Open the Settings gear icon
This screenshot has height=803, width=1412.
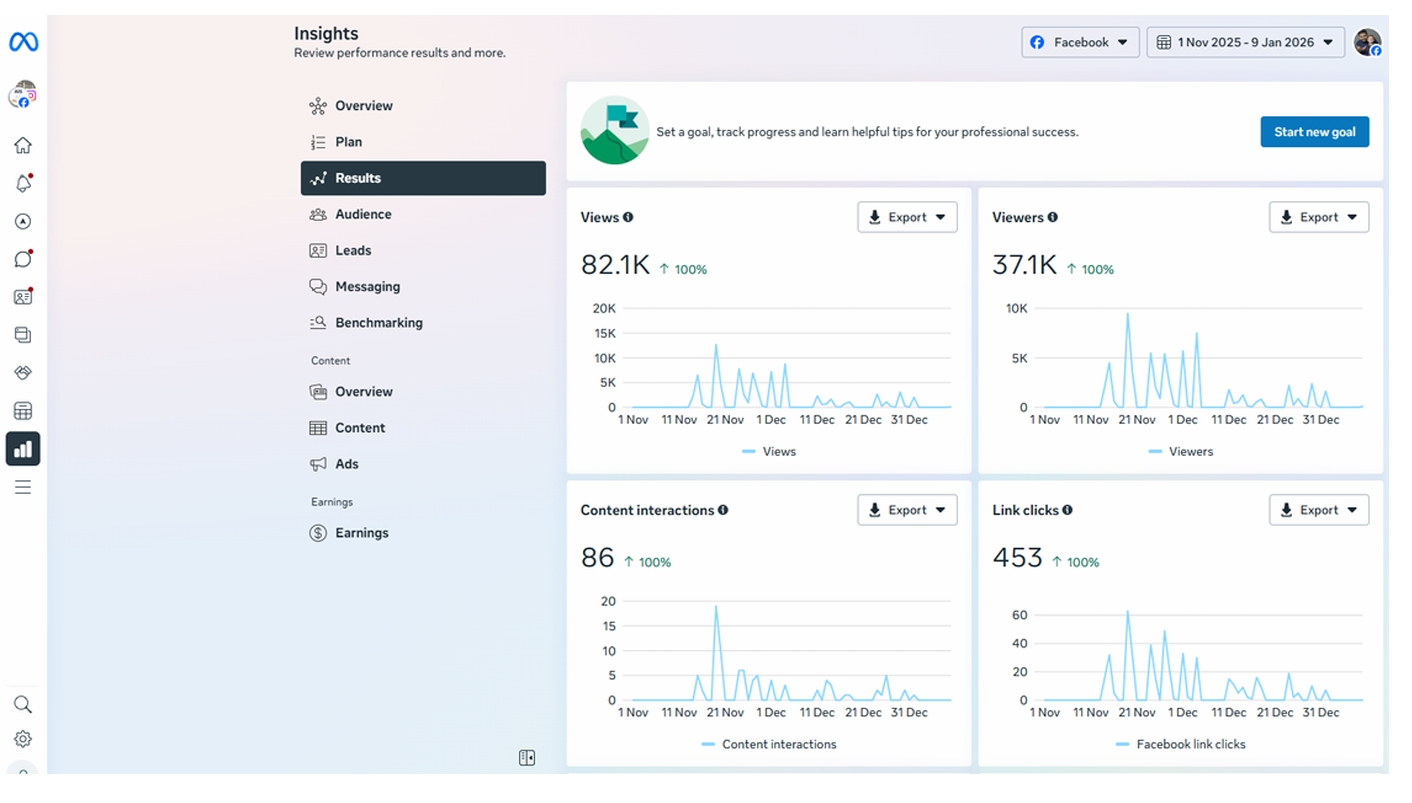(23, 739)
